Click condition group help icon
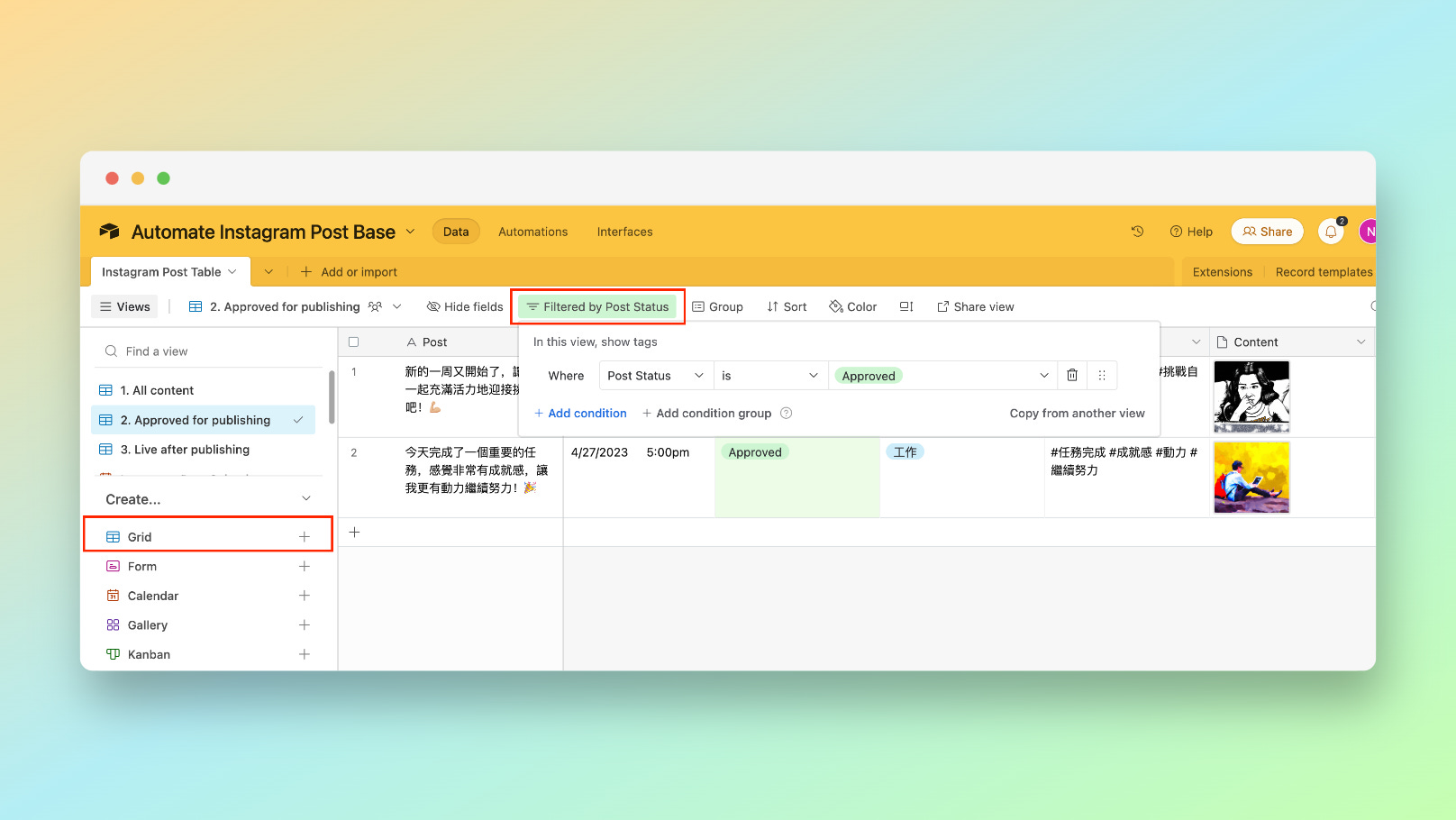This screenshot has height=820, width=1456. [786, 413]
